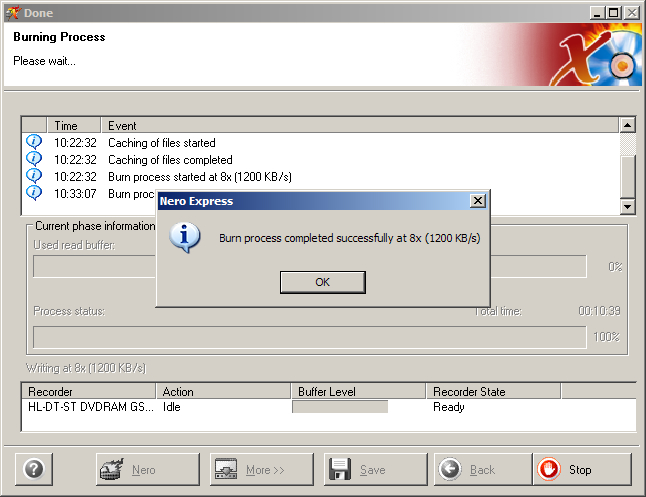Click the blue info bubble icon in dialog
646x497 pixels.
pyautogui.click(x=185, y=238)
